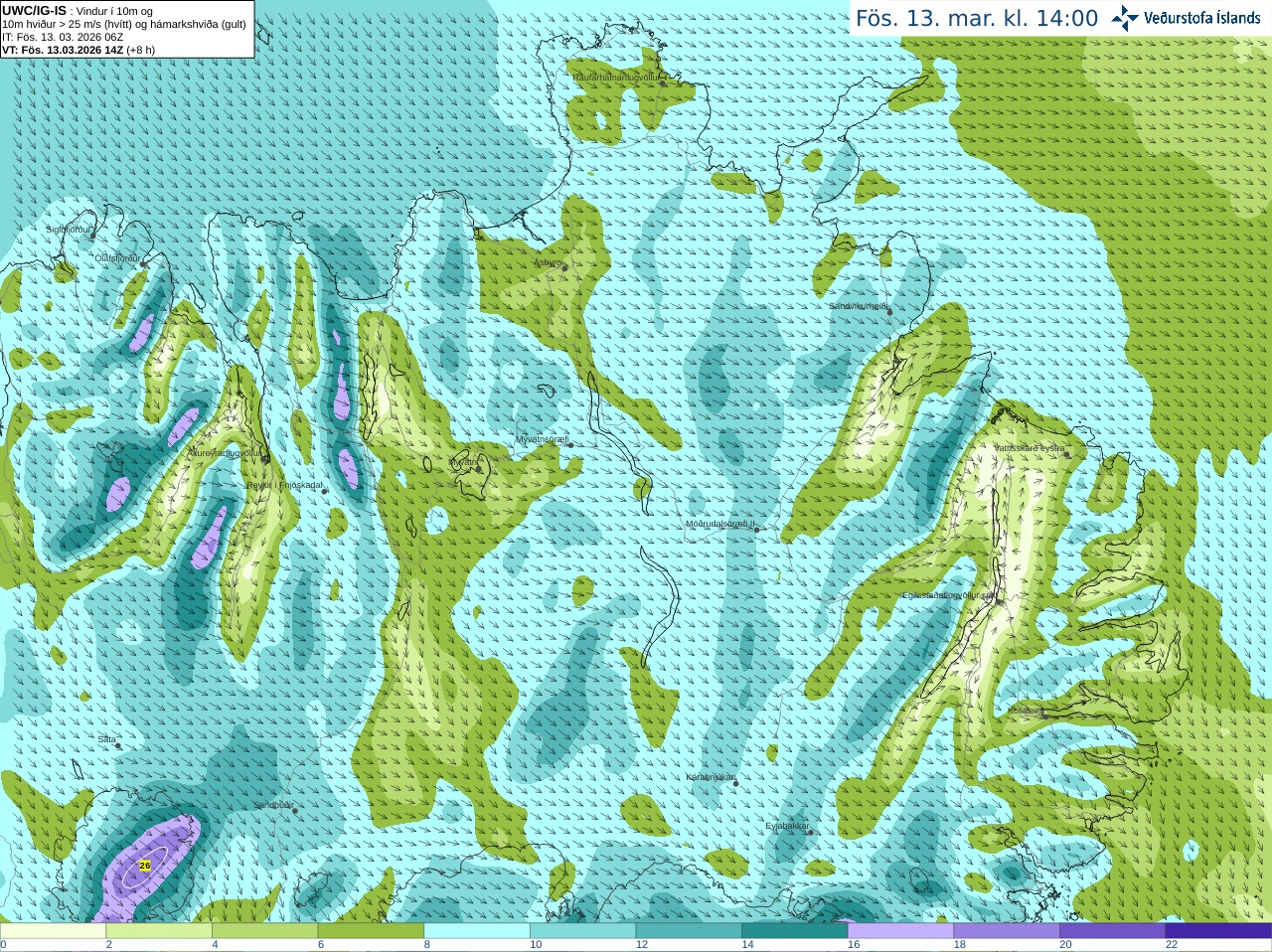
Task: Click the Sandbúðir station label
Action: [272, 805]
